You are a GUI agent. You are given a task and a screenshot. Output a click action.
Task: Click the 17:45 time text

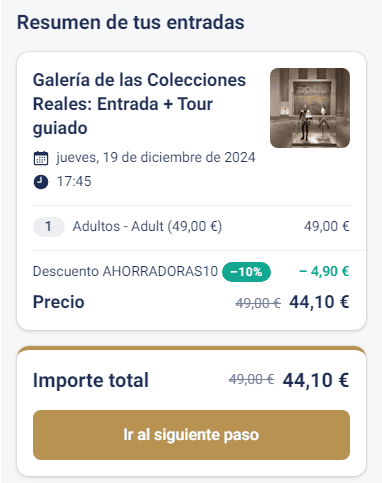tap(74, 182)
